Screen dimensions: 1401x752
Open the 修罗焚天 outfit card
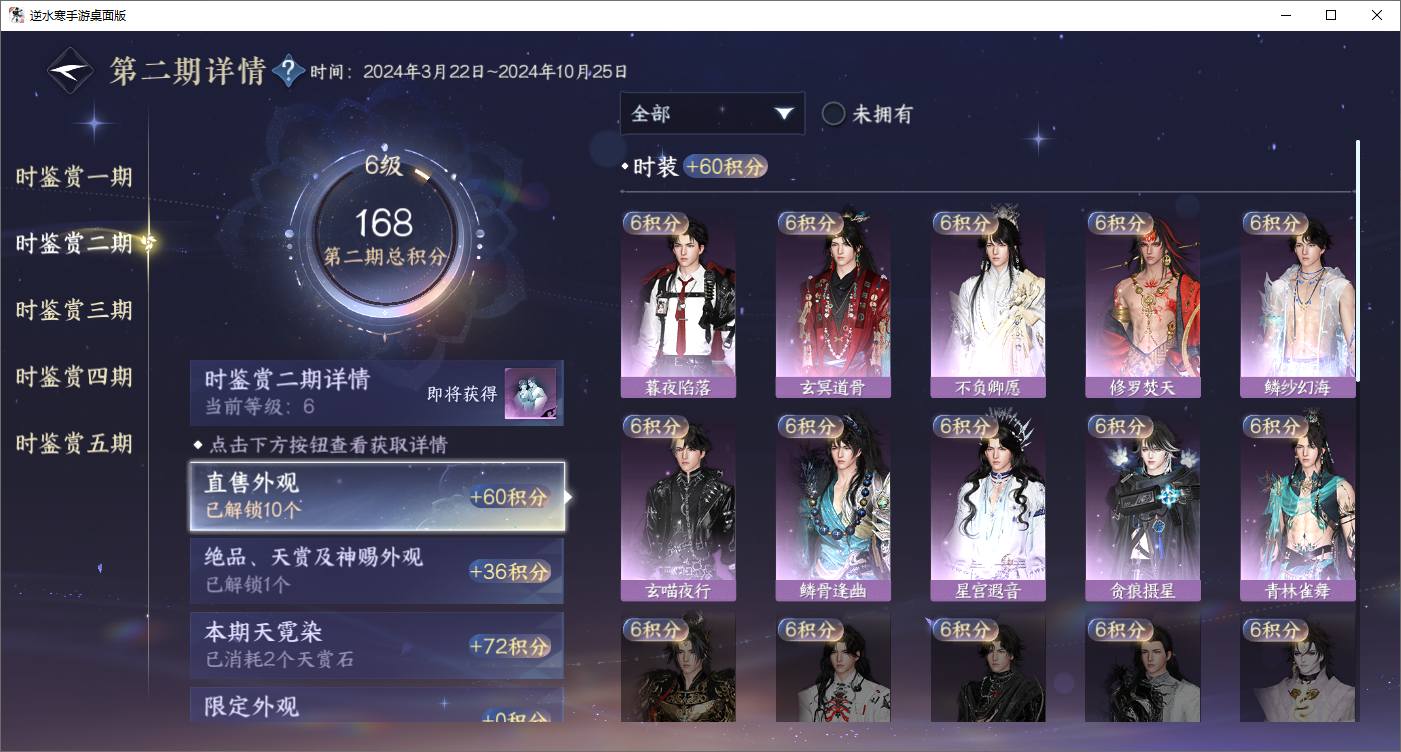pyautogui.click(x=1143, y=304)
